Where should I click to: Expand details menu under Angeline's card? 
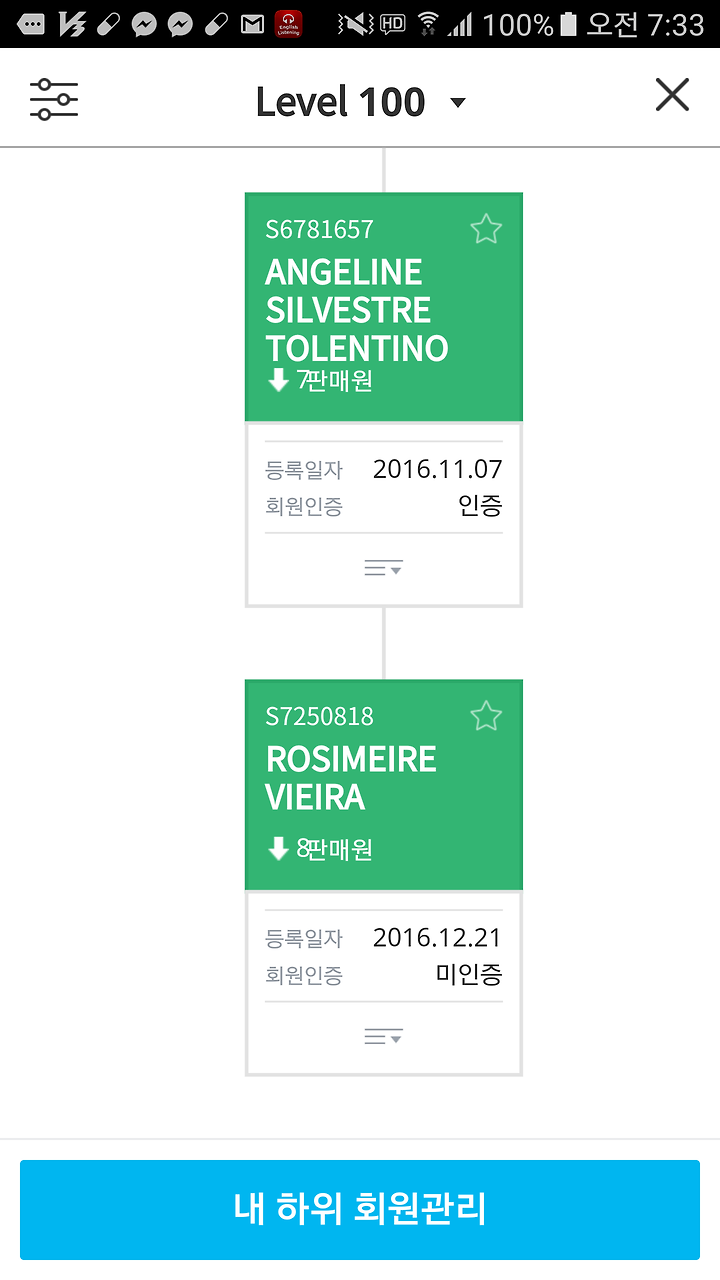pos(383,568)
